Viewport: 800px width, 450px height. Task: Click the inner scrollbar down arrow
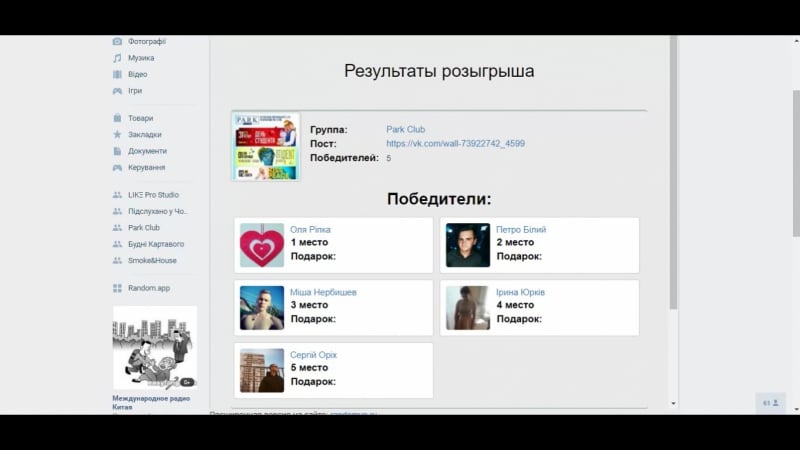coord(673,404)
